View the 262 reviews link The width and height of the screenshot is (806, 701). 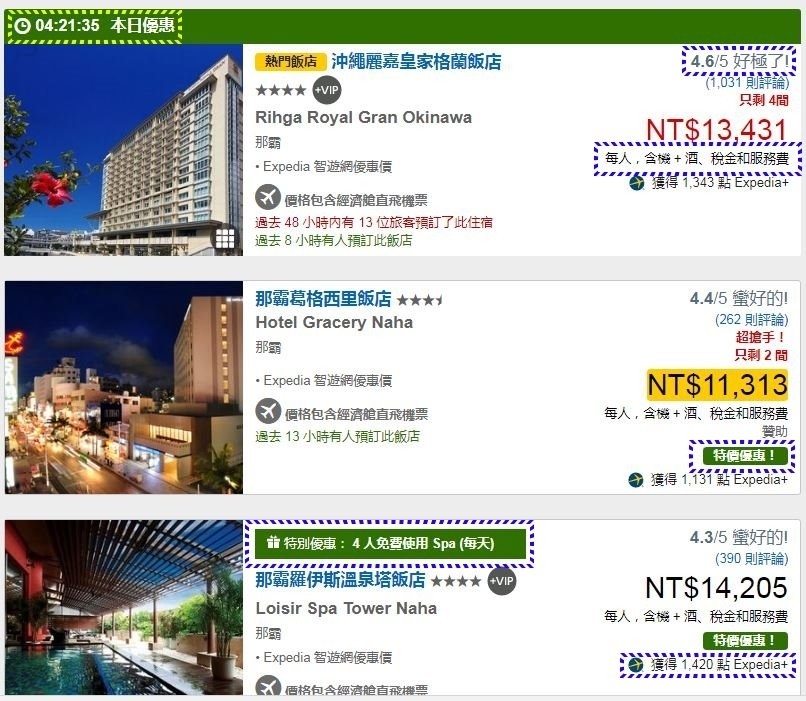click(x=751, y=320)
